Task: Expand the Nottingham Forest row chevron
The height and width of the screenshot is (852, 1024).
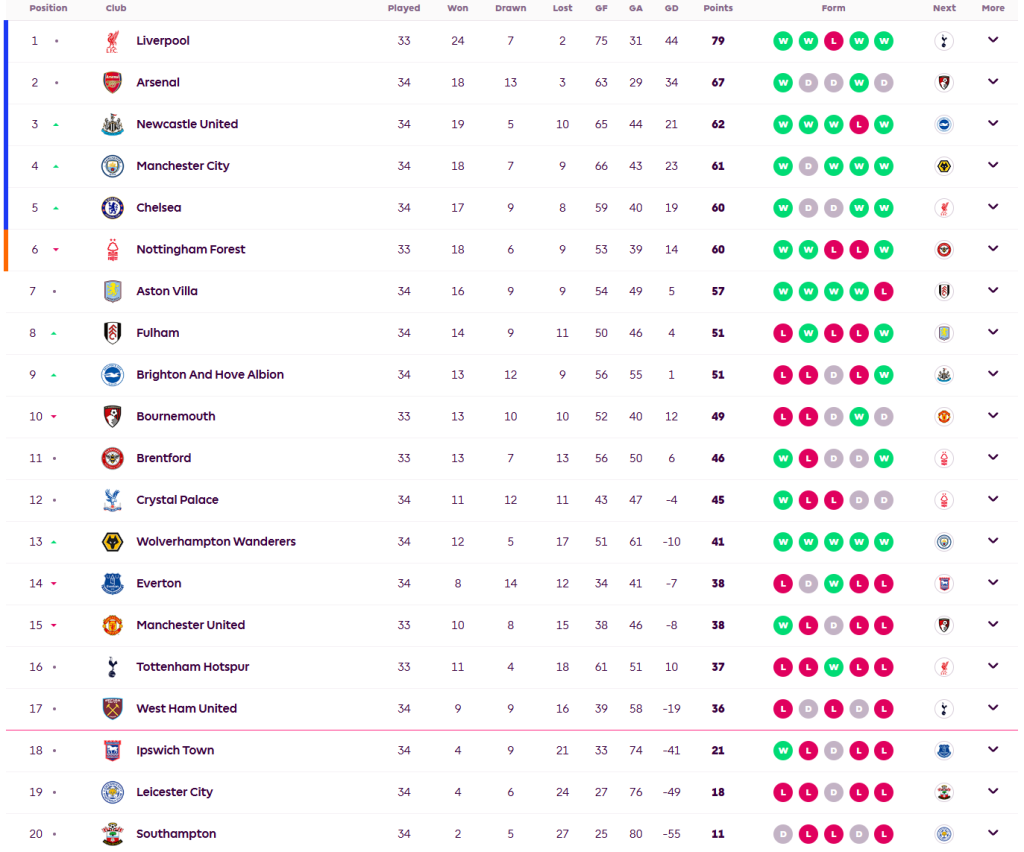Action: [993, 249]
